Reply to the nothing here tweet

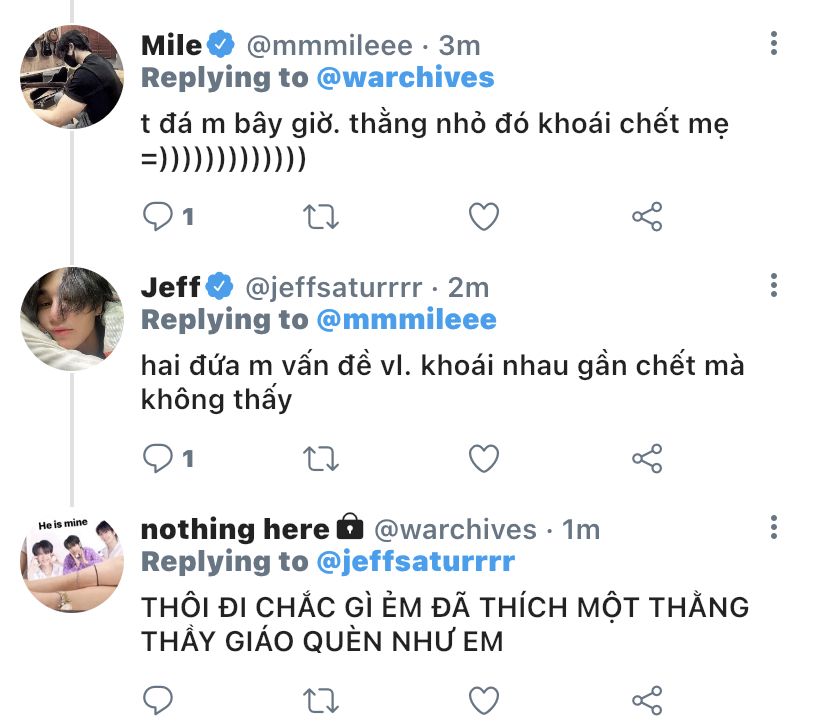point(160,699)
